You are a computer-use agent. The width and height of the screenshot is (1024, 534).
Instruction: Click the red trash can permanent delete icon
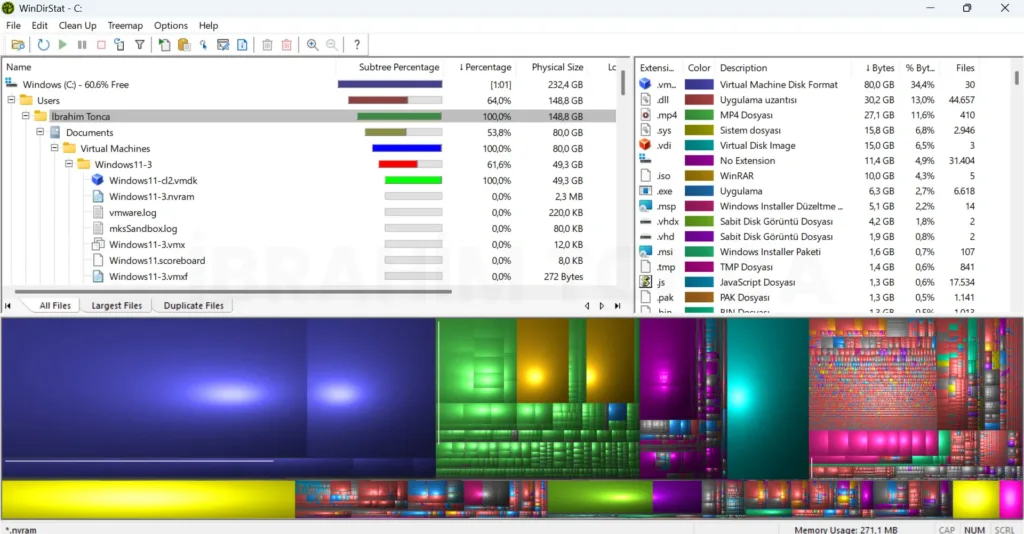pos(286,44)
